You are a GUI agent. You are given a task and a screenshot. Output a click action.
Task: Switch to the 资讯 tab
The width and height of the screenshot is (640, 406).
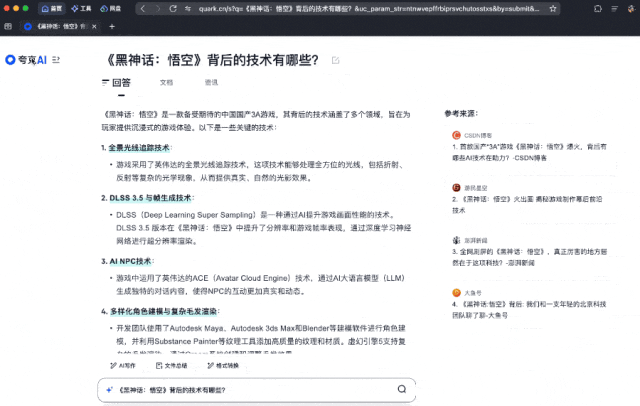(211, 82)
